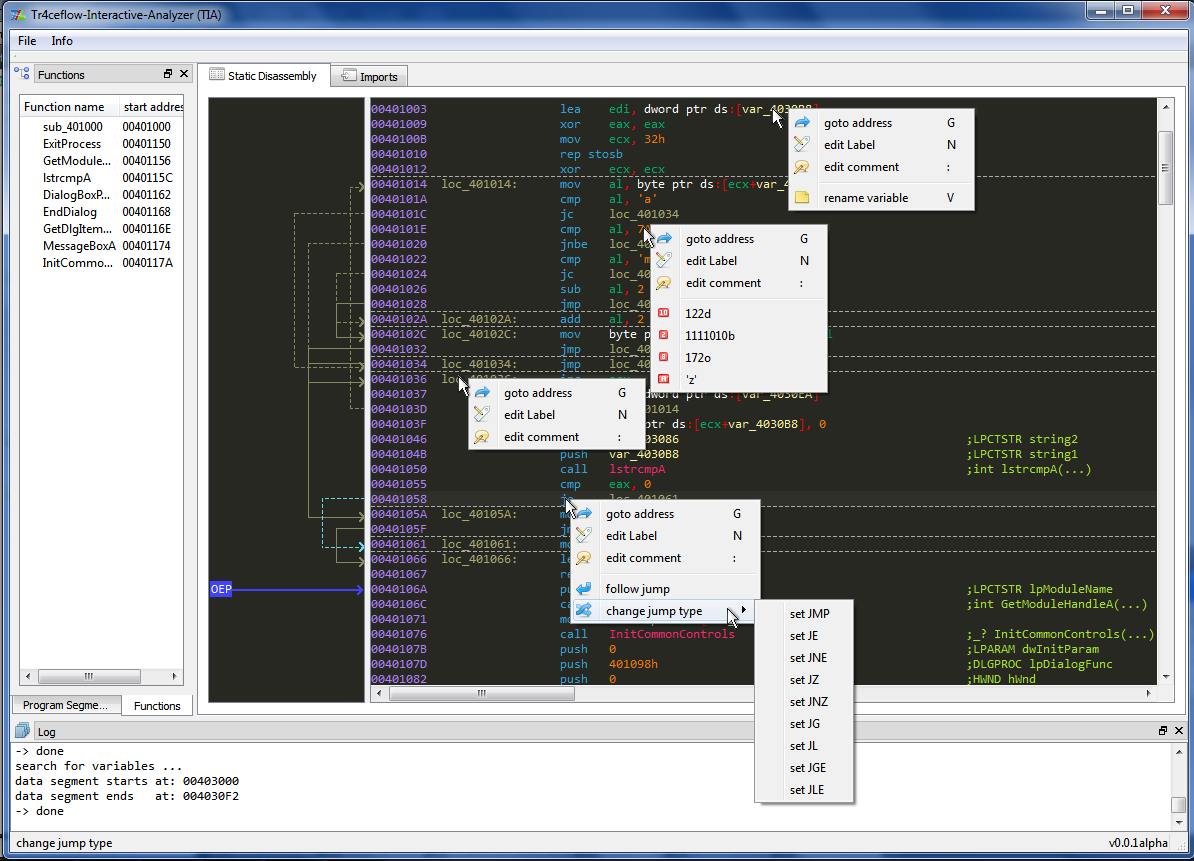Close the Functions panel

click(184, 74)
